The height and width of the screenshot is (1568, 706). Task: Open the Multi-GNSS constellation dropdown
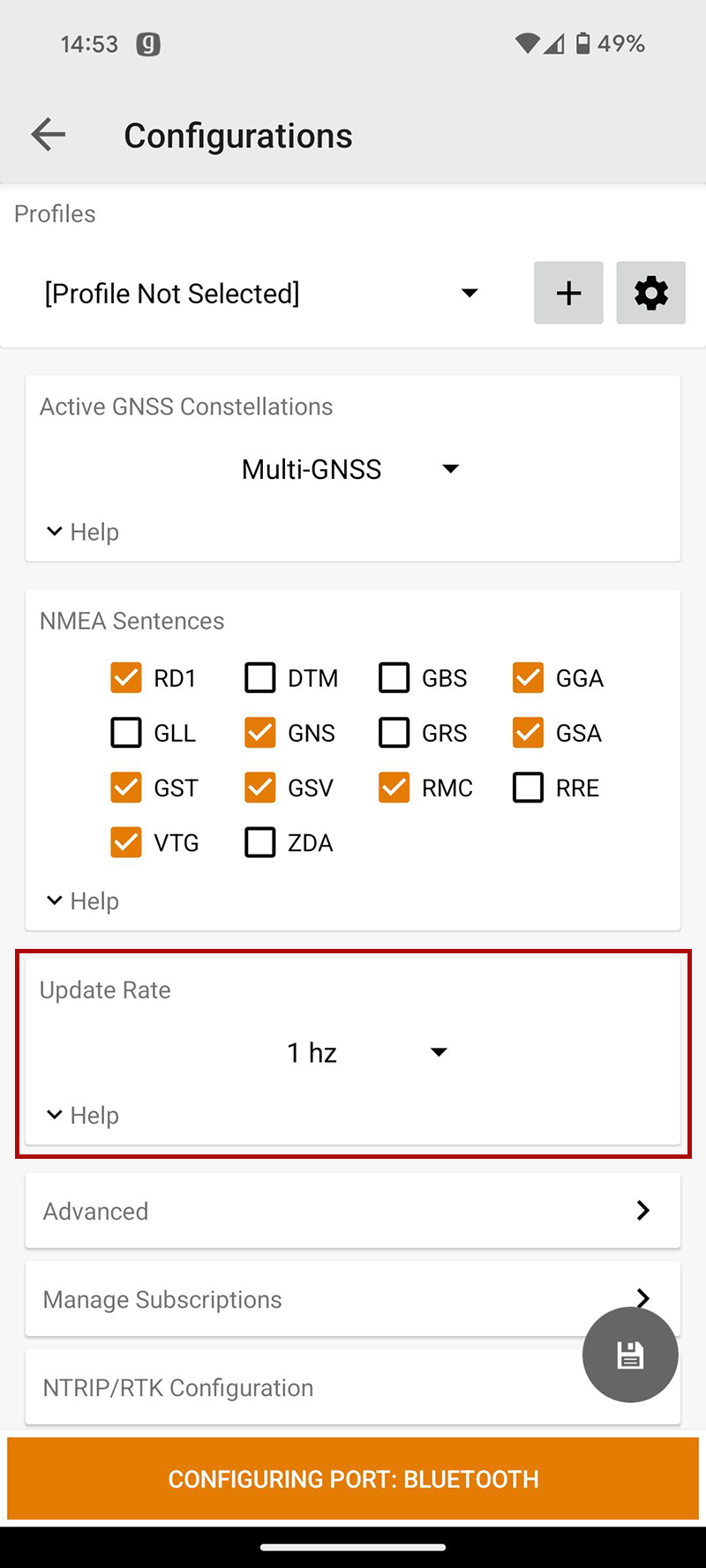pyautogui.click(x=350, y=469)
